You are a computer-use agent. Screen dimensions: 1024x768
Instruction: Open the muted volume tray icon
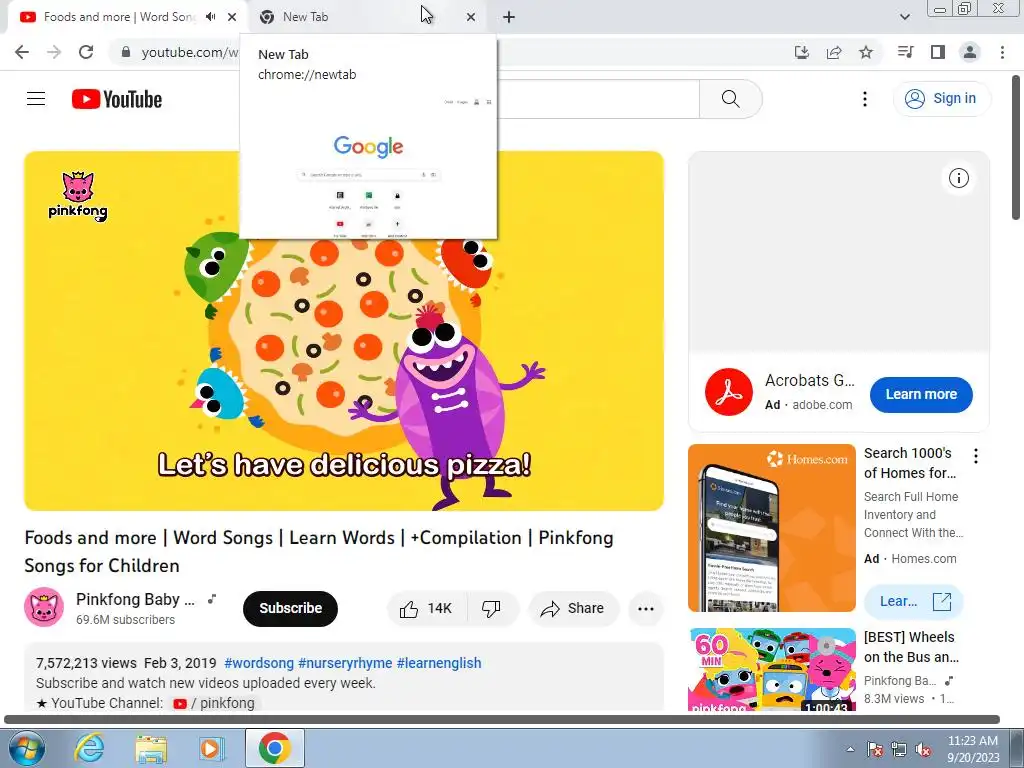coord(923,750)
